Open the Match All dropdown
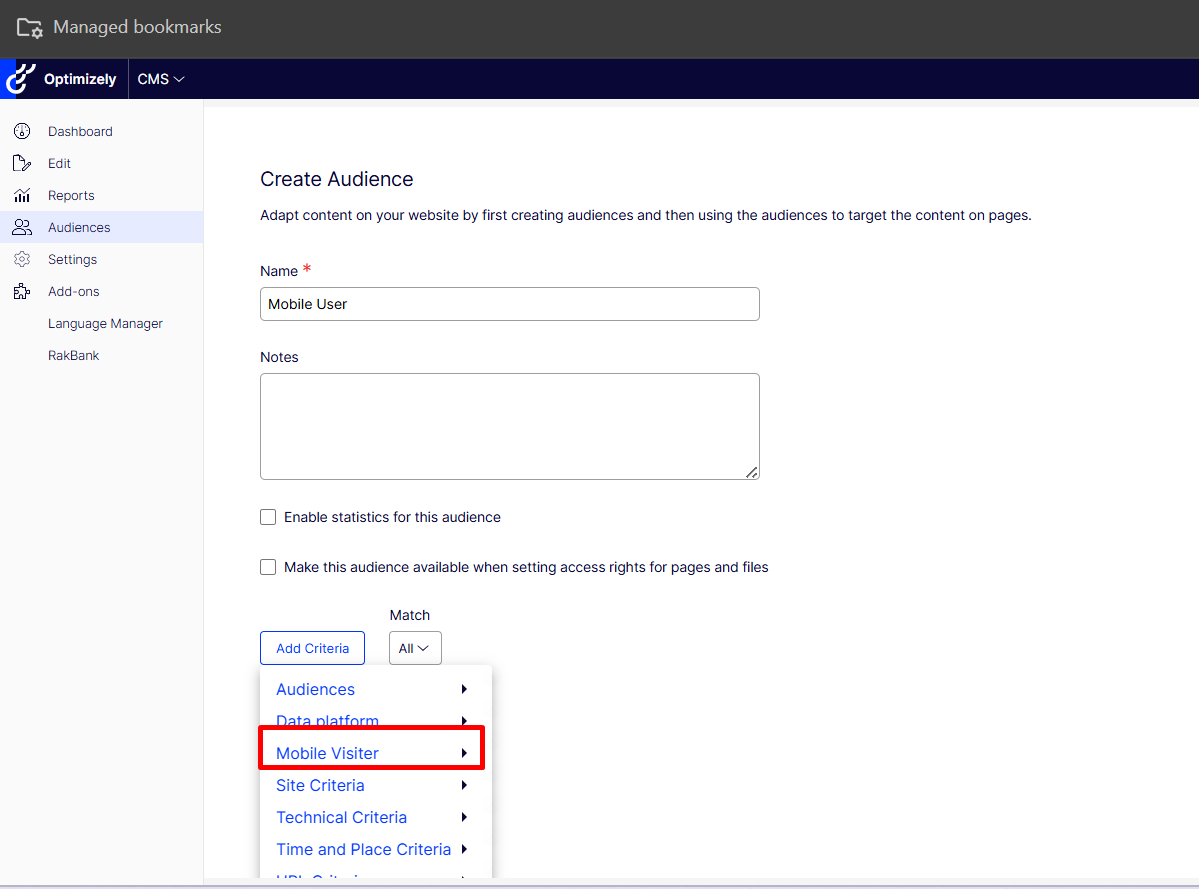The image size is (1199, 889). pyautogui.click(x=414, y=648)
